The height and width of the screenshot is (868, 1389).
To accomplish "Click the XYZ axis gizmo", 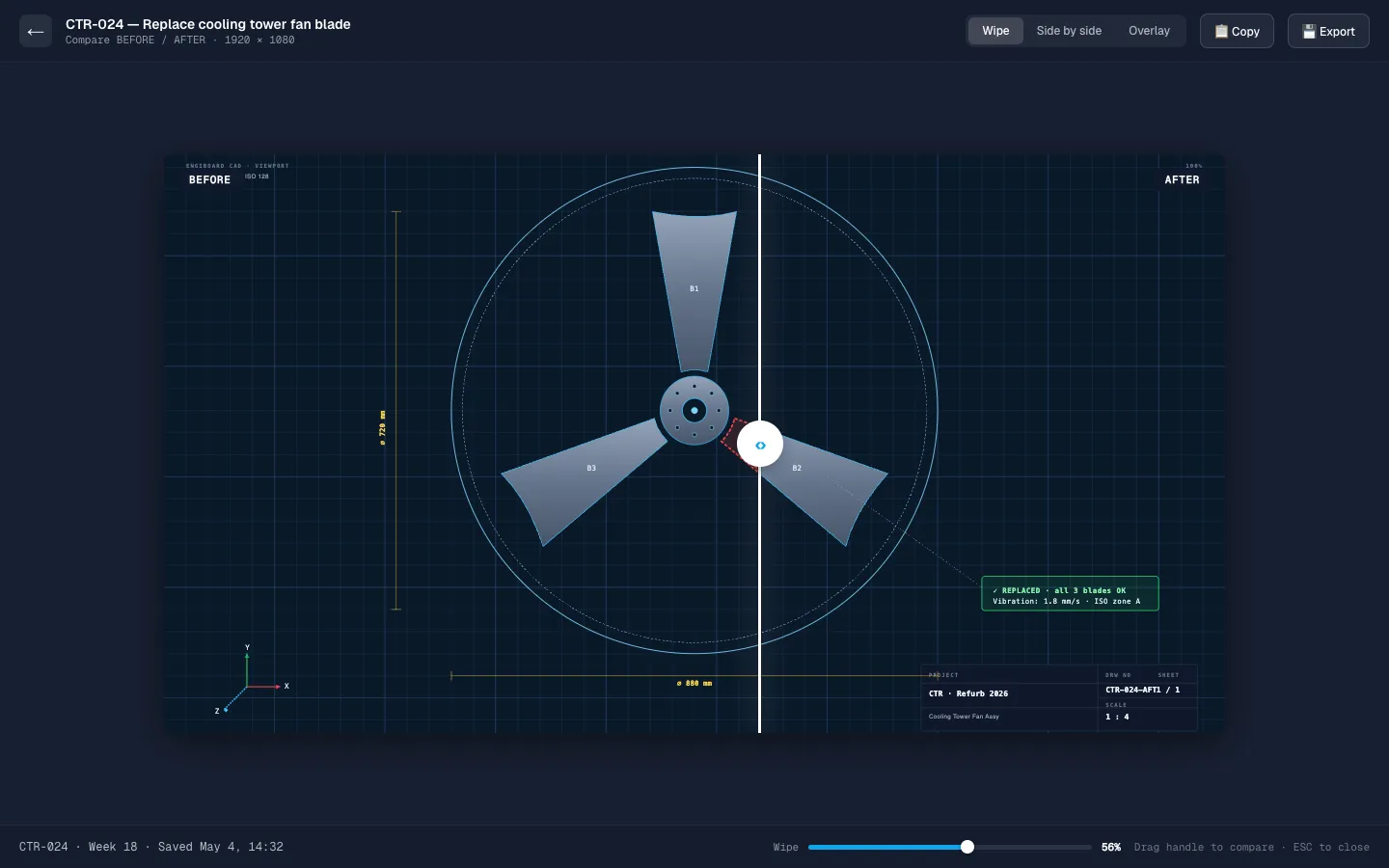I will pyautogui.click(x=250, y=681).
